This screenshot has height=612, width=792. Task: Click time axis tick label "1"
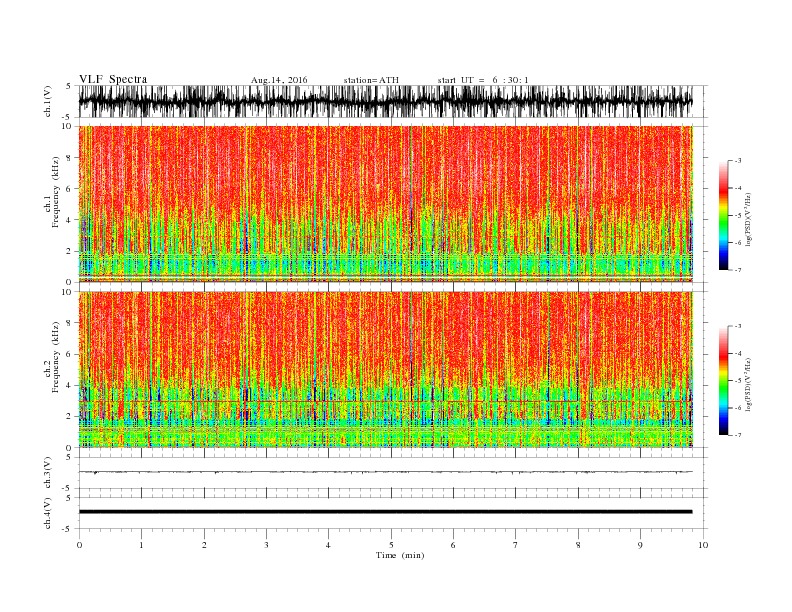pyautogui.click(x=141, y=545)
